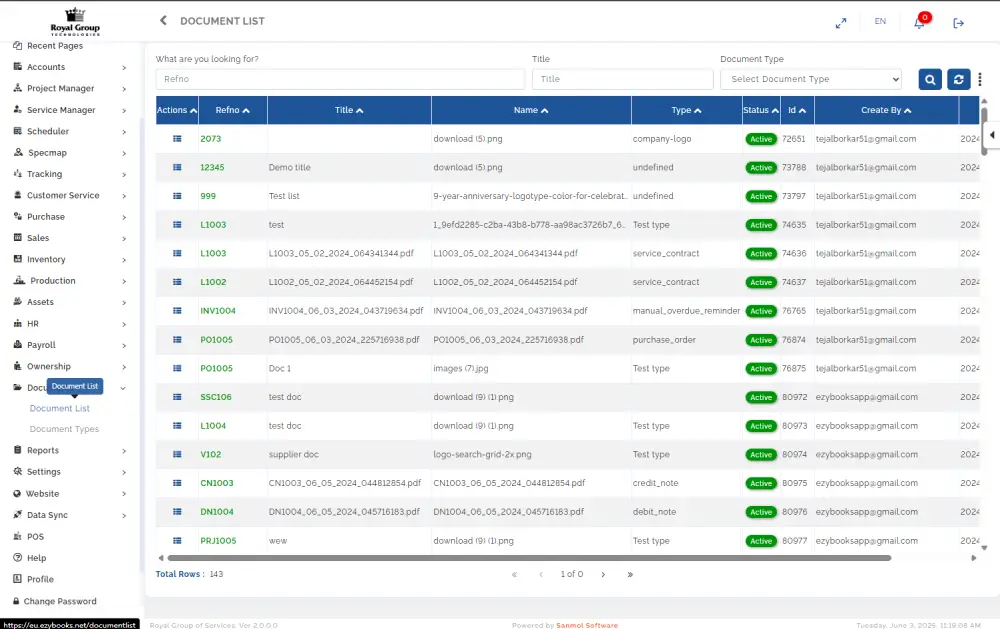Sort the table by Status column
This screenshot has height=629, width=1000.
(760, 110)
